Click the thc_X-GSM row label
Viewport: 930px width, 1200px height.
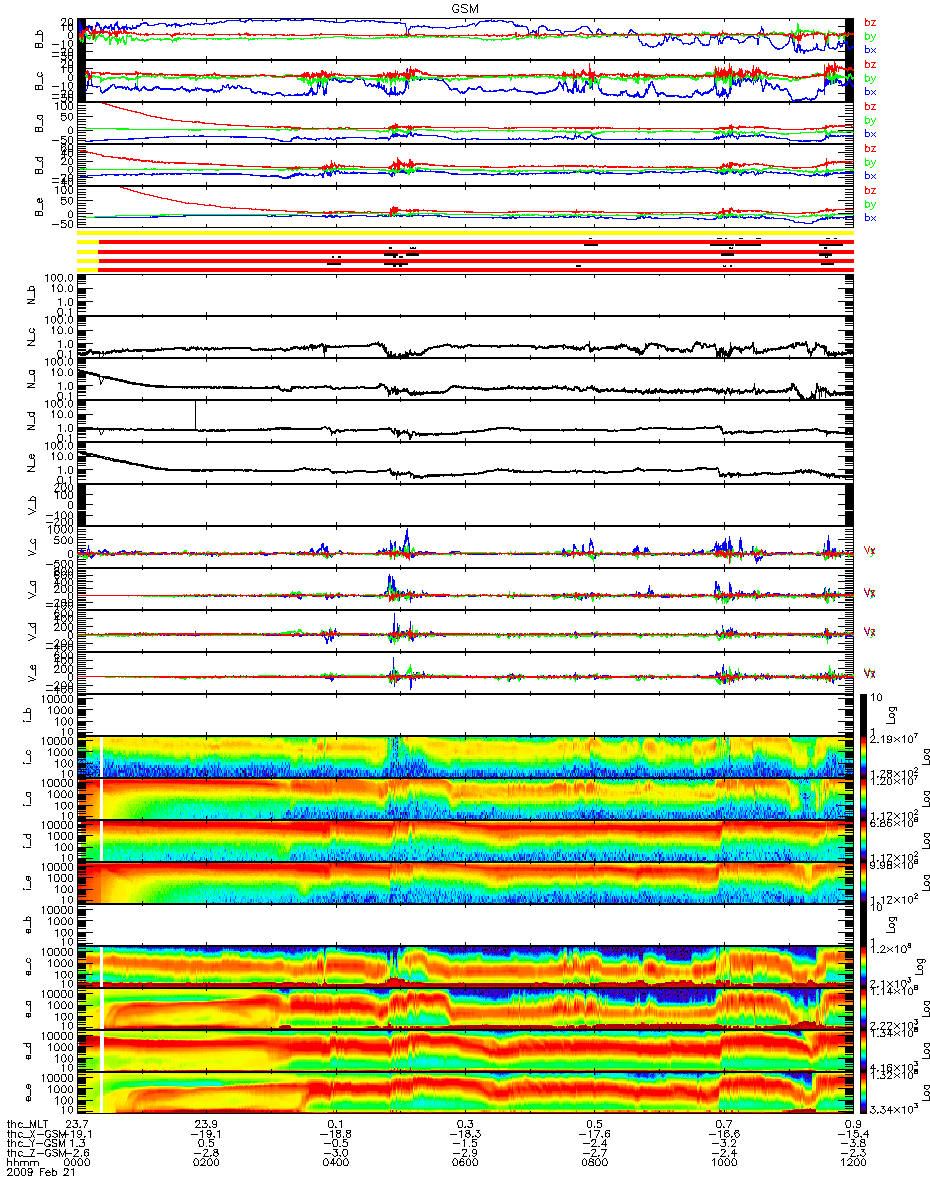click(36, 1135)
